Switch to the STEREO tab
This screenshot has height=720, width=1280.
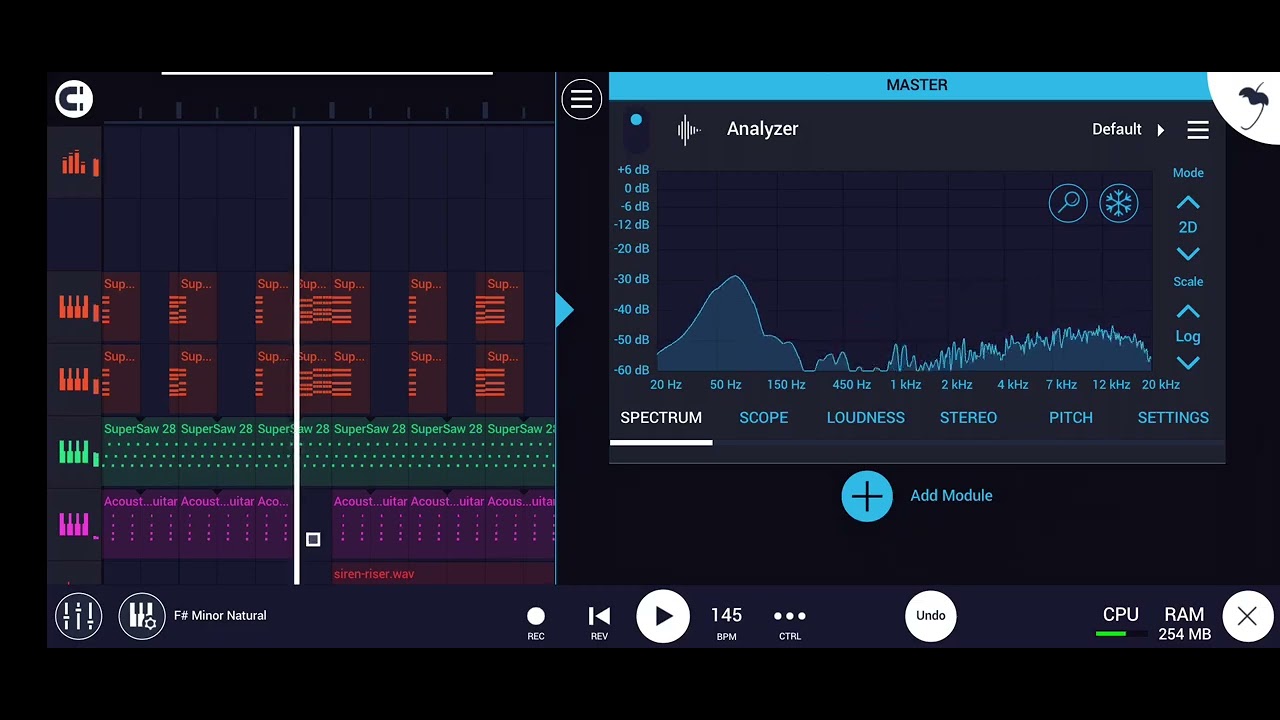coord(968,418)
